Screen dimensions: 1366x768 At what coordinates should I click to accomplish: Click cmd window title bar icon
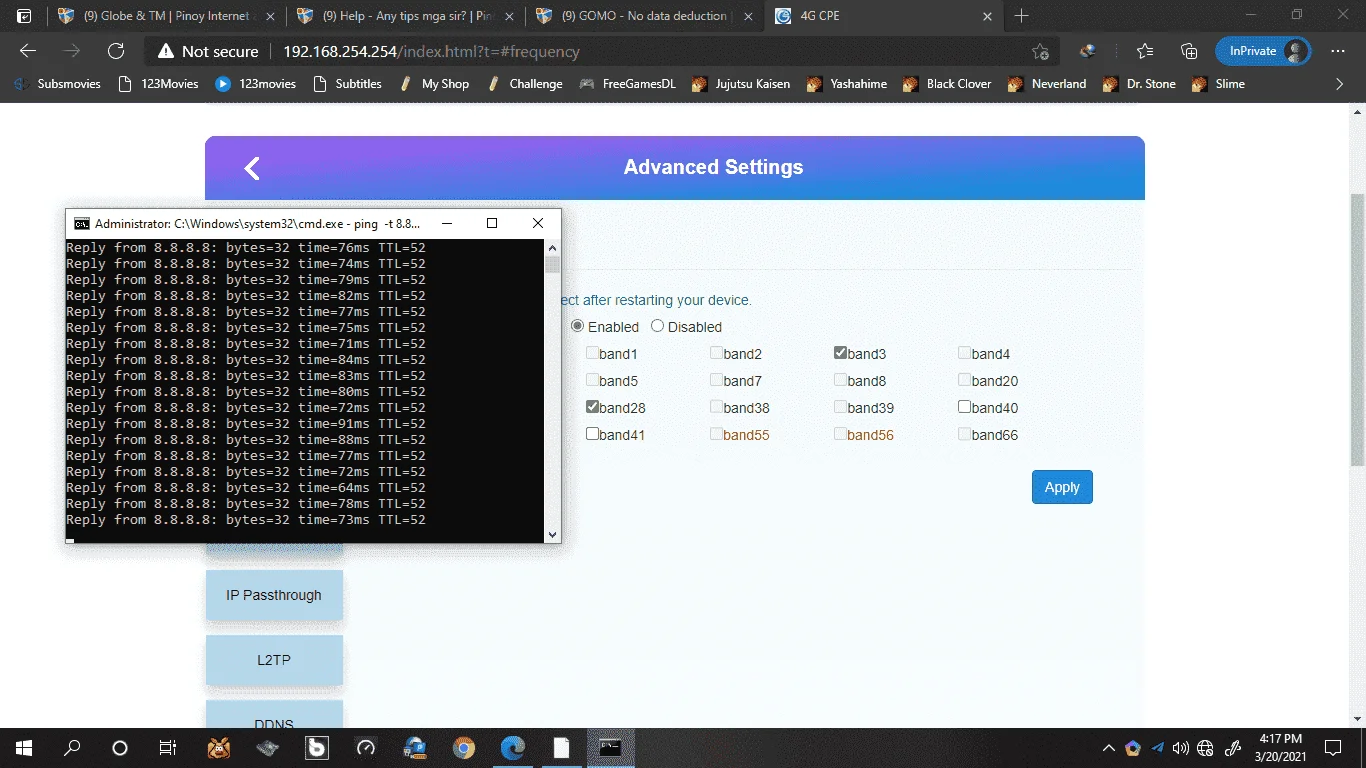82,224
